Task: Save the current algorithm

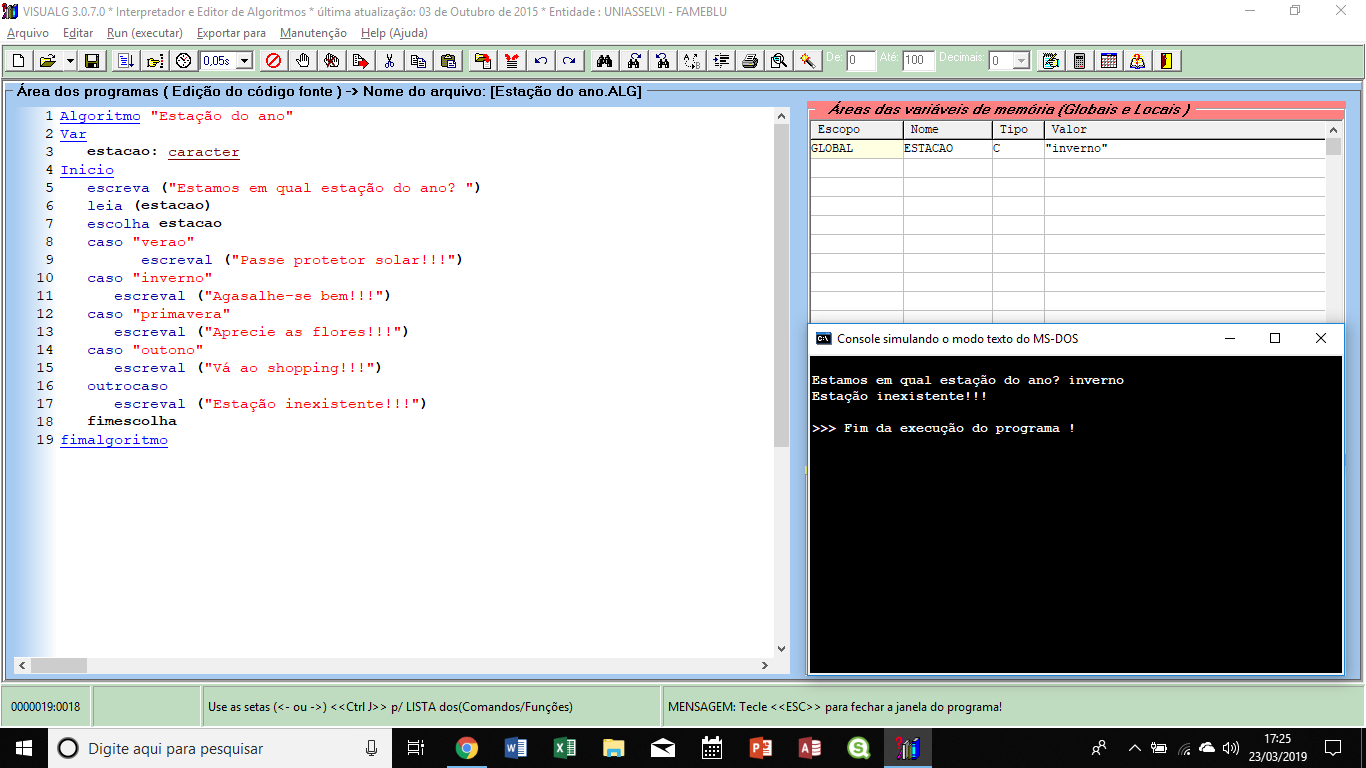Action: (92, 61)
